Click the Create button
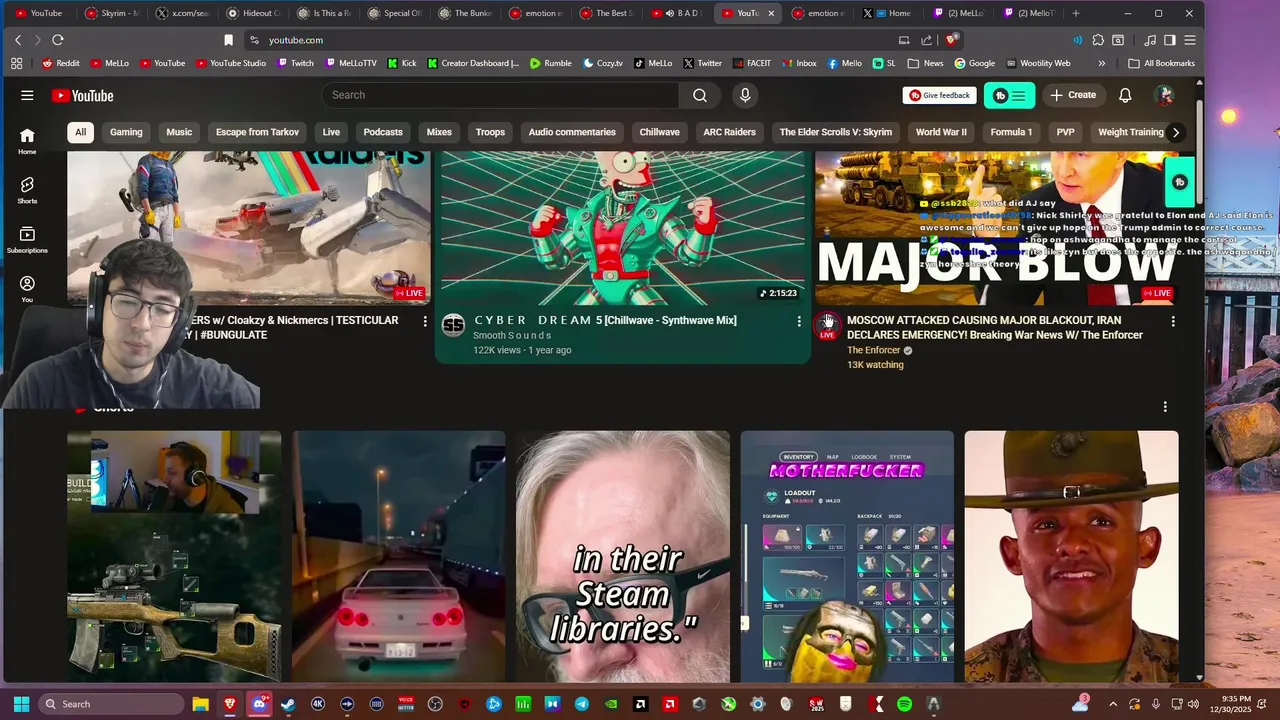The width and height of the screenshot is (1280, 720). point(1073,95)
